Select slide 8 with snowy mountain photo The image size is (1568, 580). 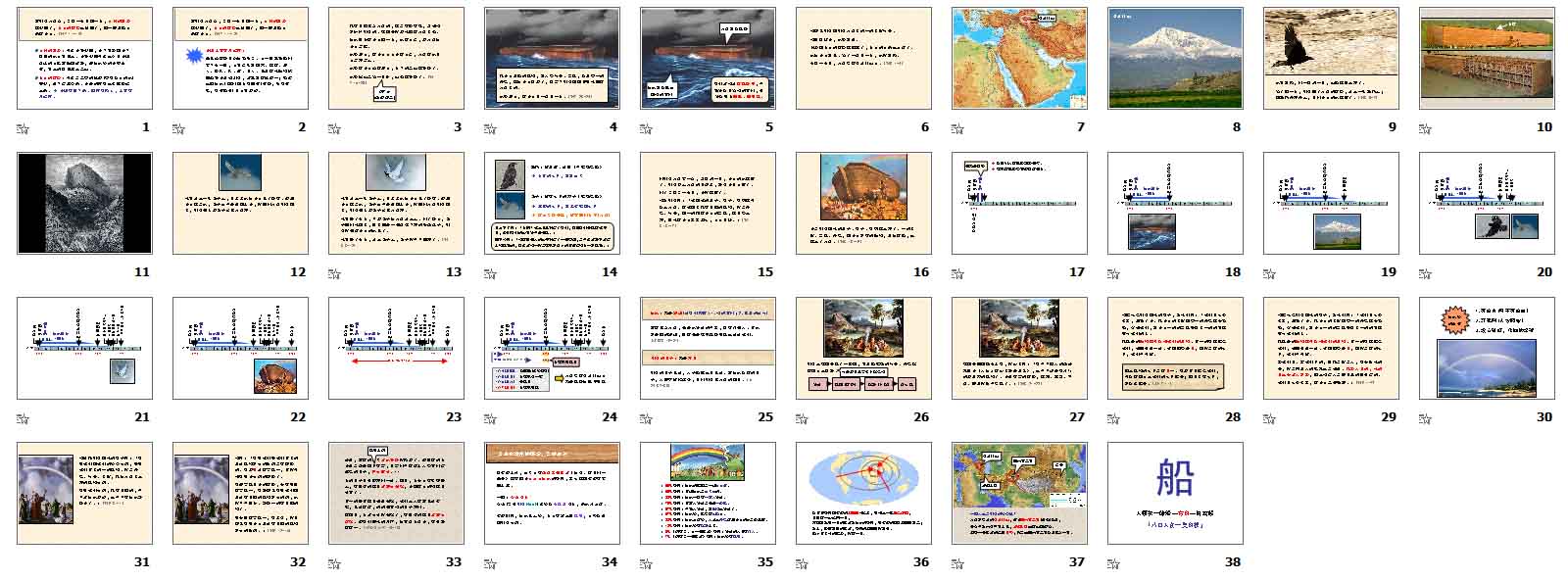tap(1175, 58)
